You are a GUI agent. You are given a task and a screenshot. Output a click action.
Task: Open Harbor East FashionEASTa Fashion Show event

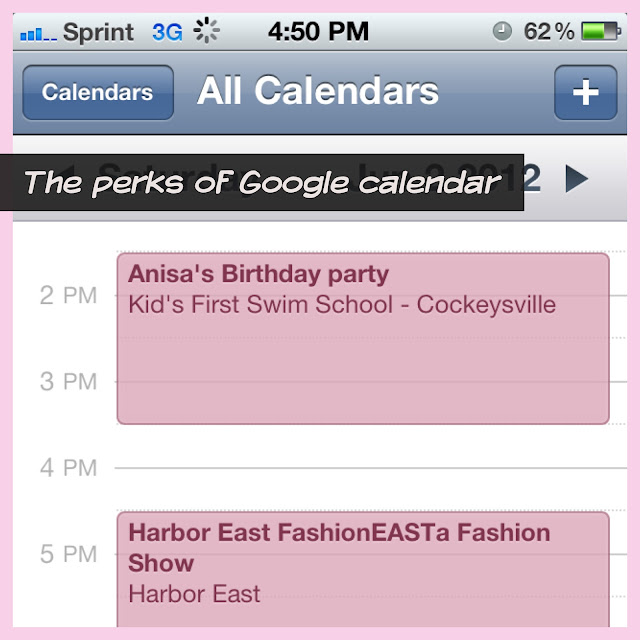pos(363,565)
